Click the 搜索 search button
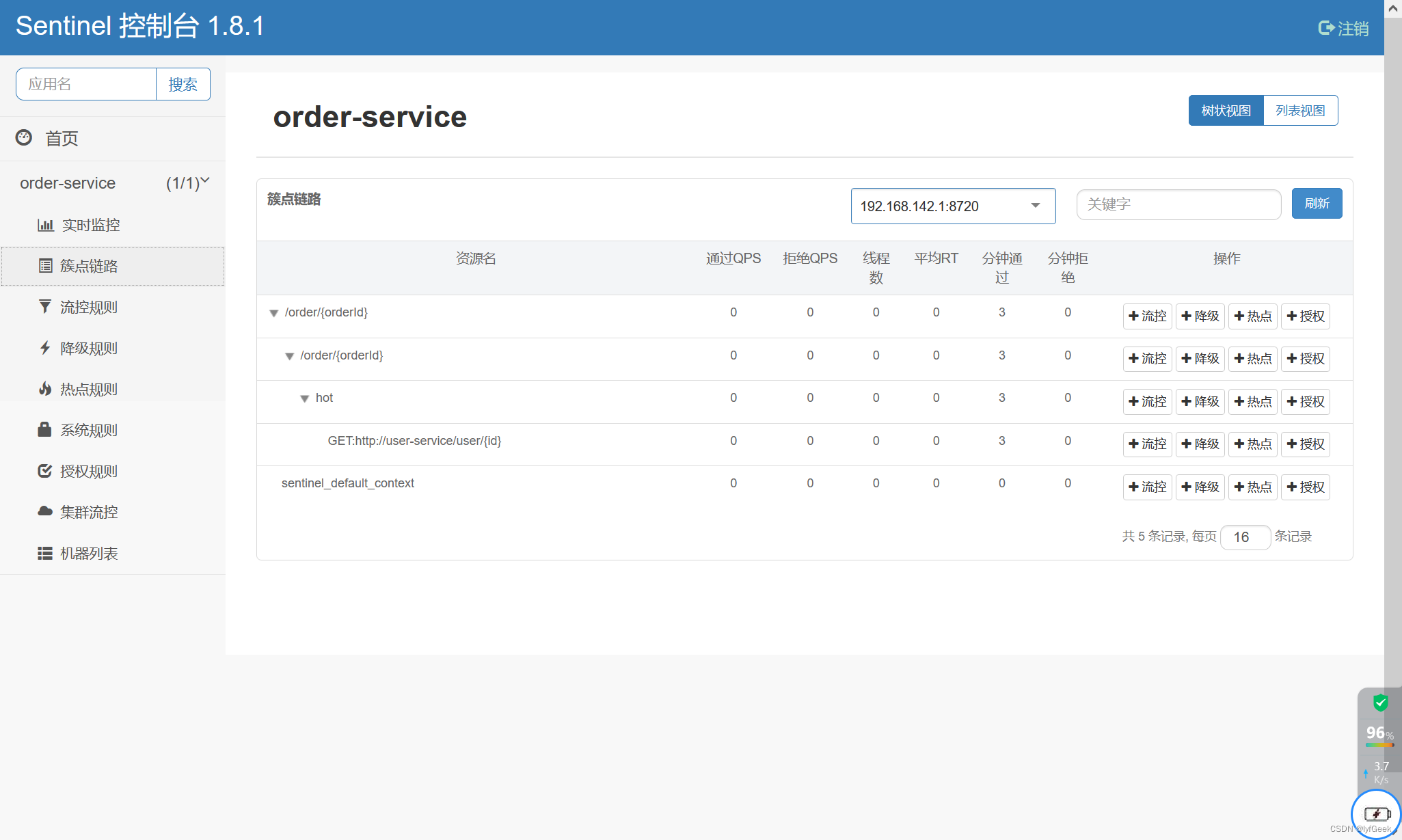Viewport: 1402px width, 840px height. 183,84
